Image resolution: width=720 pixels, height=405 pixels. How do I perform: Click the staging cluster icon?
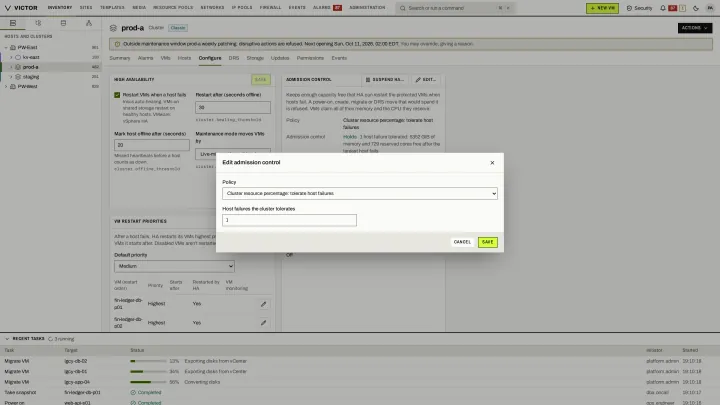point(18,77)
